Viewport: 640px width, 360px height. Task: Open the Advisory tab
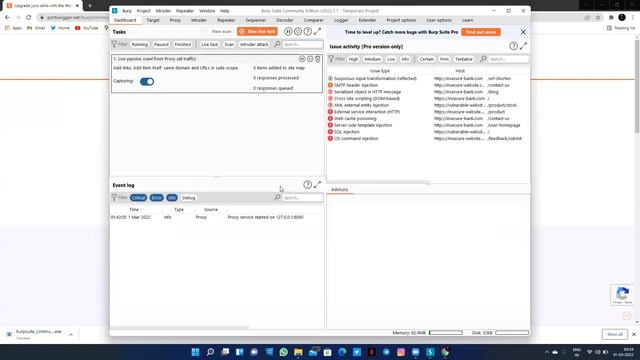[x=340, y=190]
